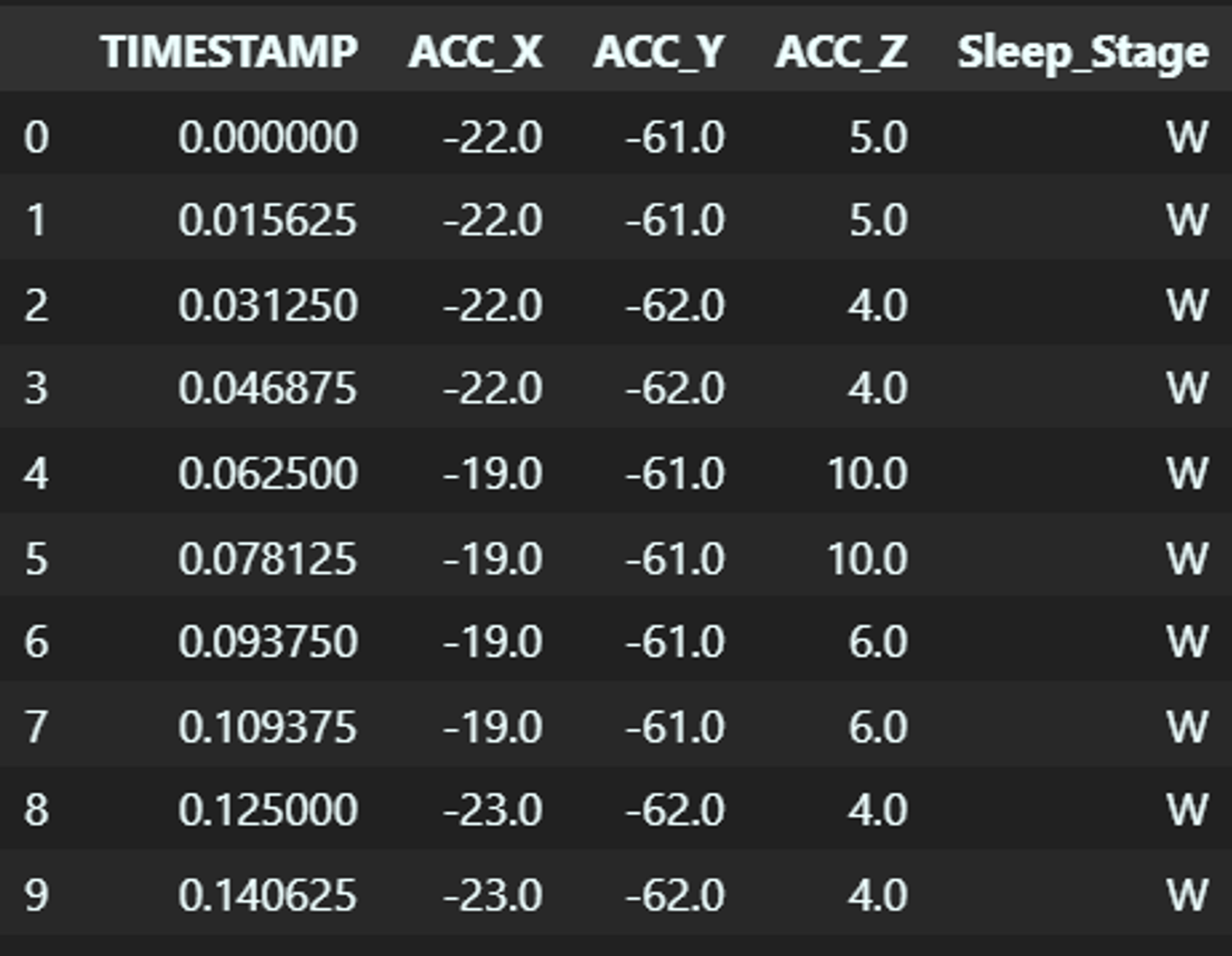Viewport: 1232px width, 956px height.
Task: Click ACC_X value -23.0 in row 8
Action: 493,810
